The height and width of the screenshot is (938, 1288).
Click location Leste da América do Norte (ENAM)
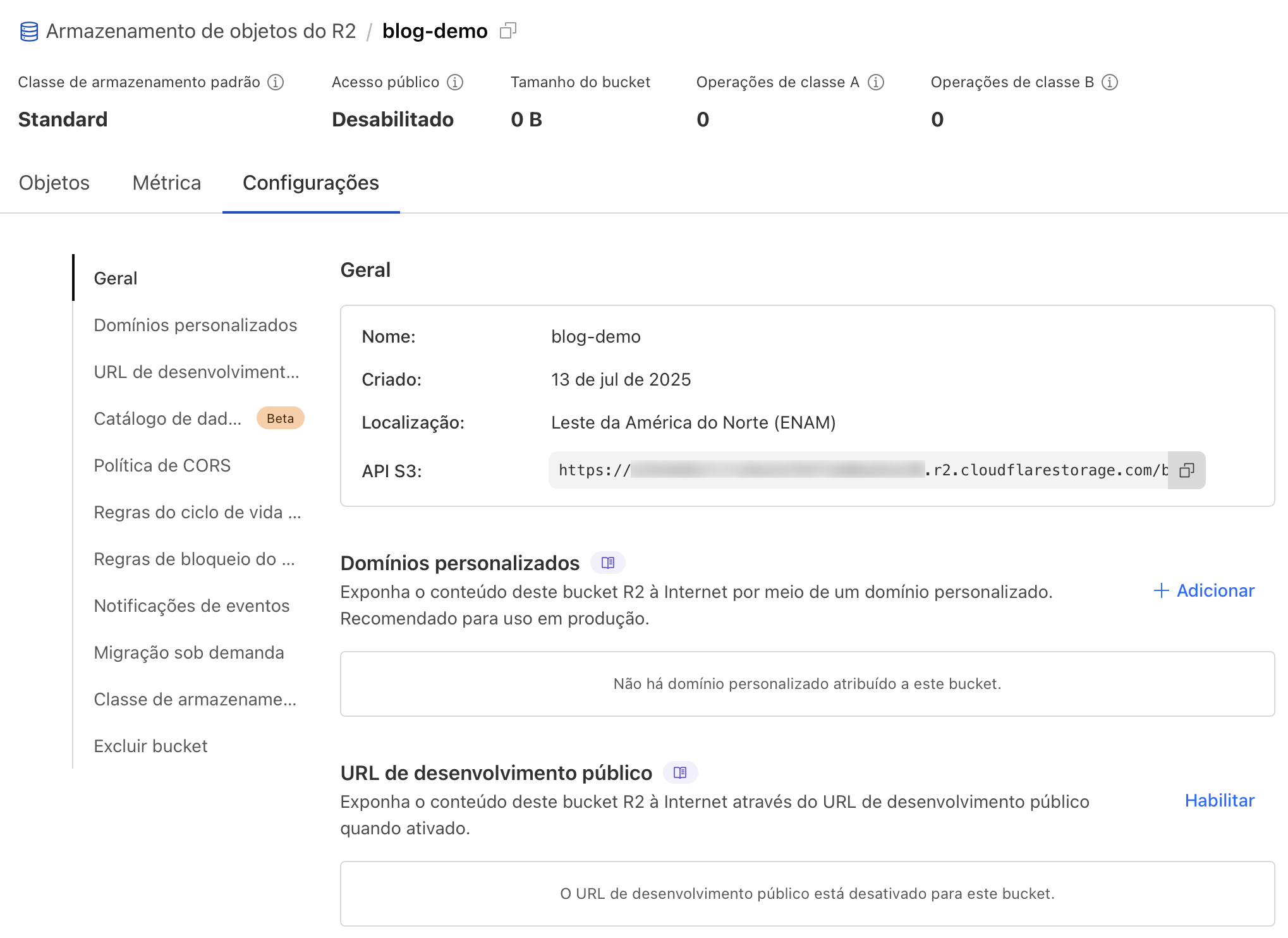693,422
